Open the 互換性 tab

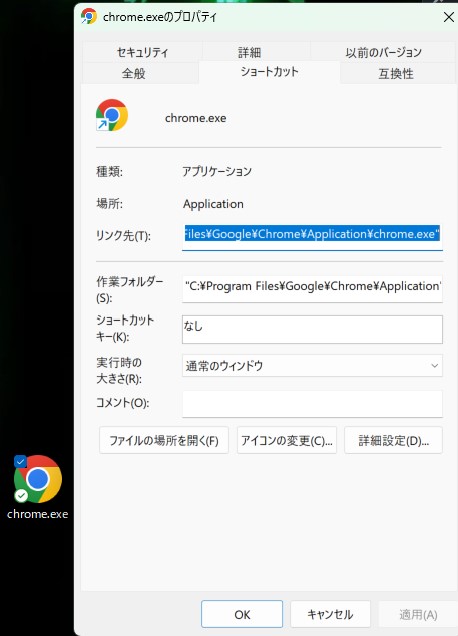(396, 73)
